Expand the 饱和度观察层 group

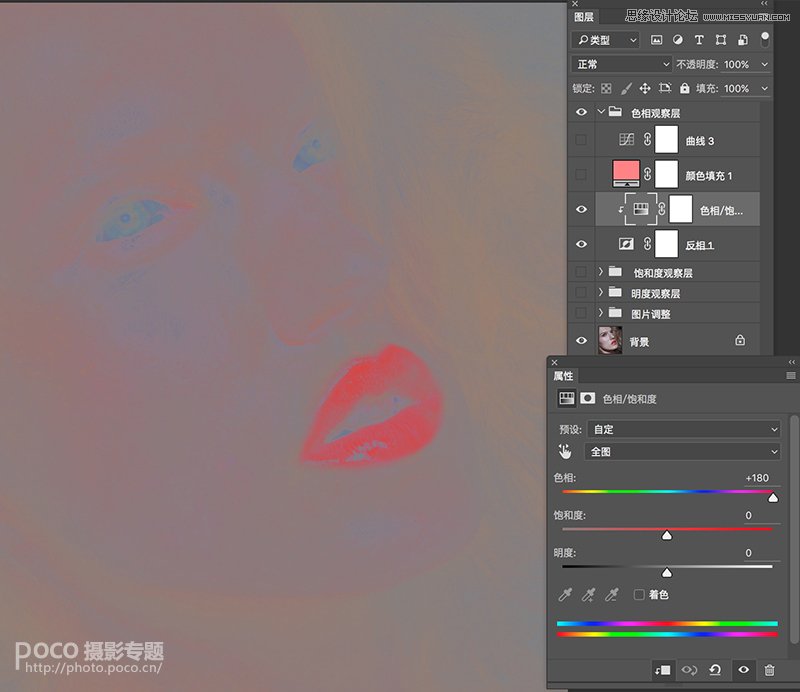pos(601,272)
